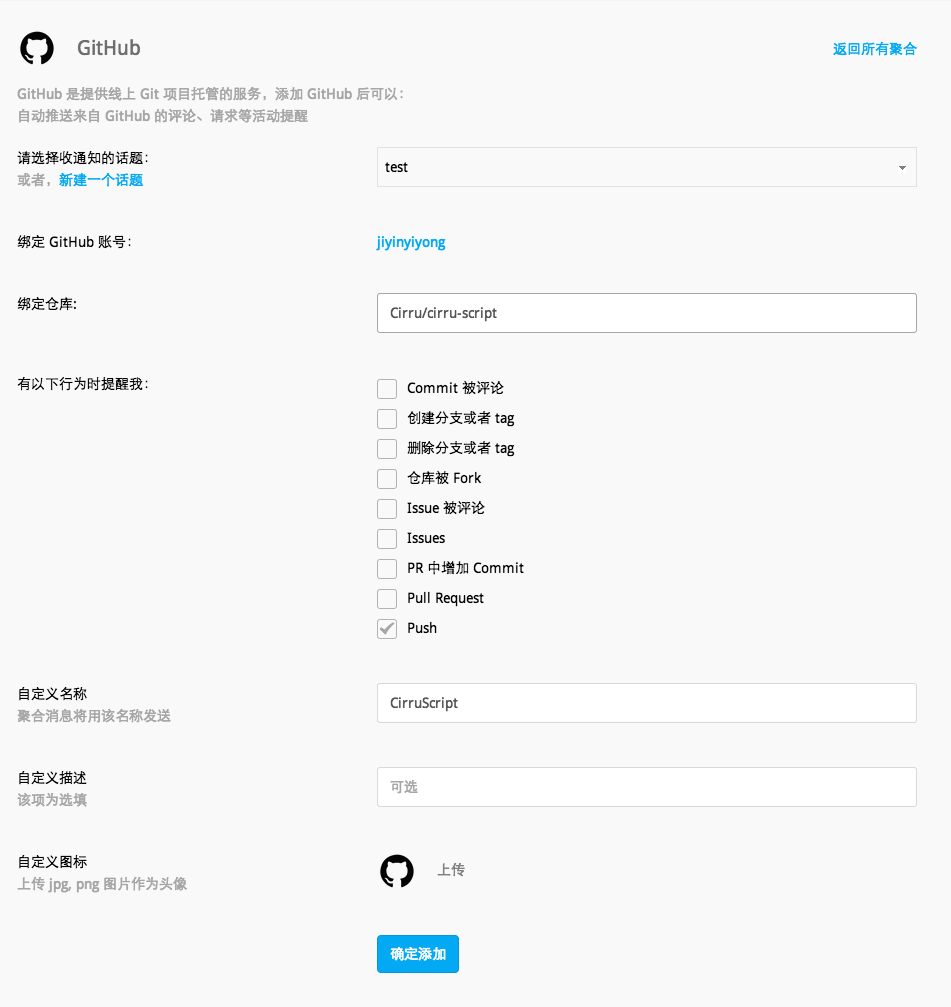
Task: Open the topic dropdown showing test
Action: 647,167
